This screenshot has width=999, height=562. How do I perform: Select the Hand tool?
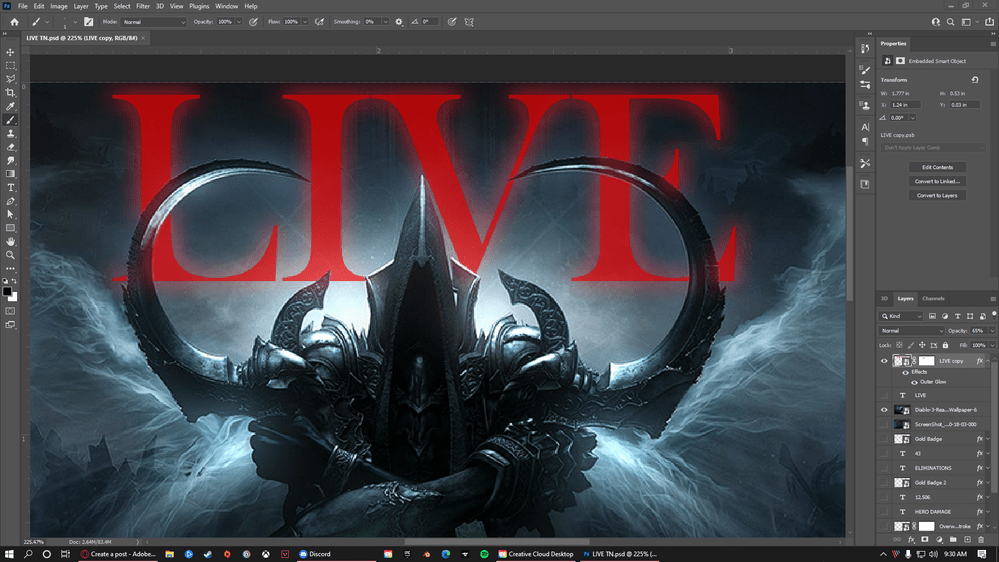(11, 241)
